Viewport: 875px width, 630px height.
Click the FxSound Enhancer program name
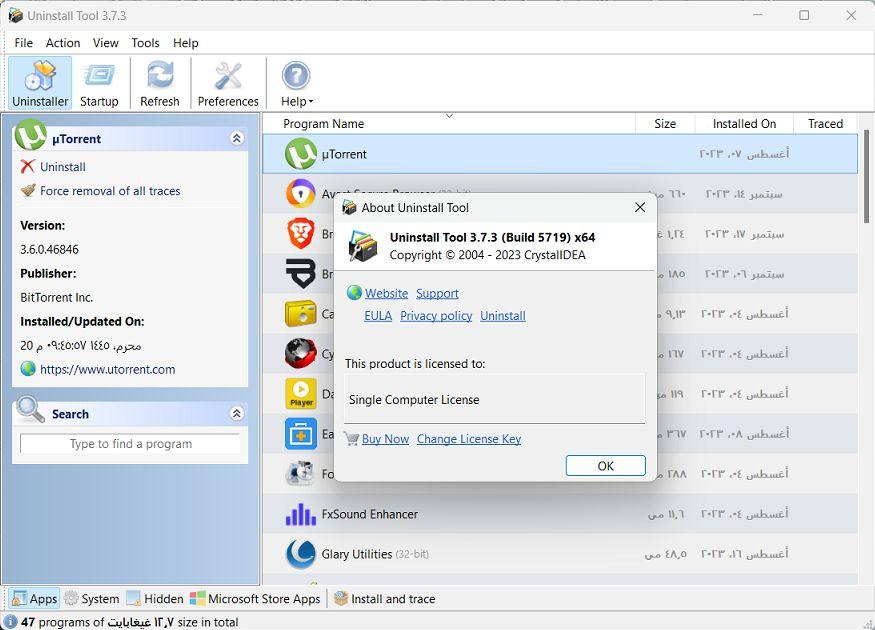(369, 514)
